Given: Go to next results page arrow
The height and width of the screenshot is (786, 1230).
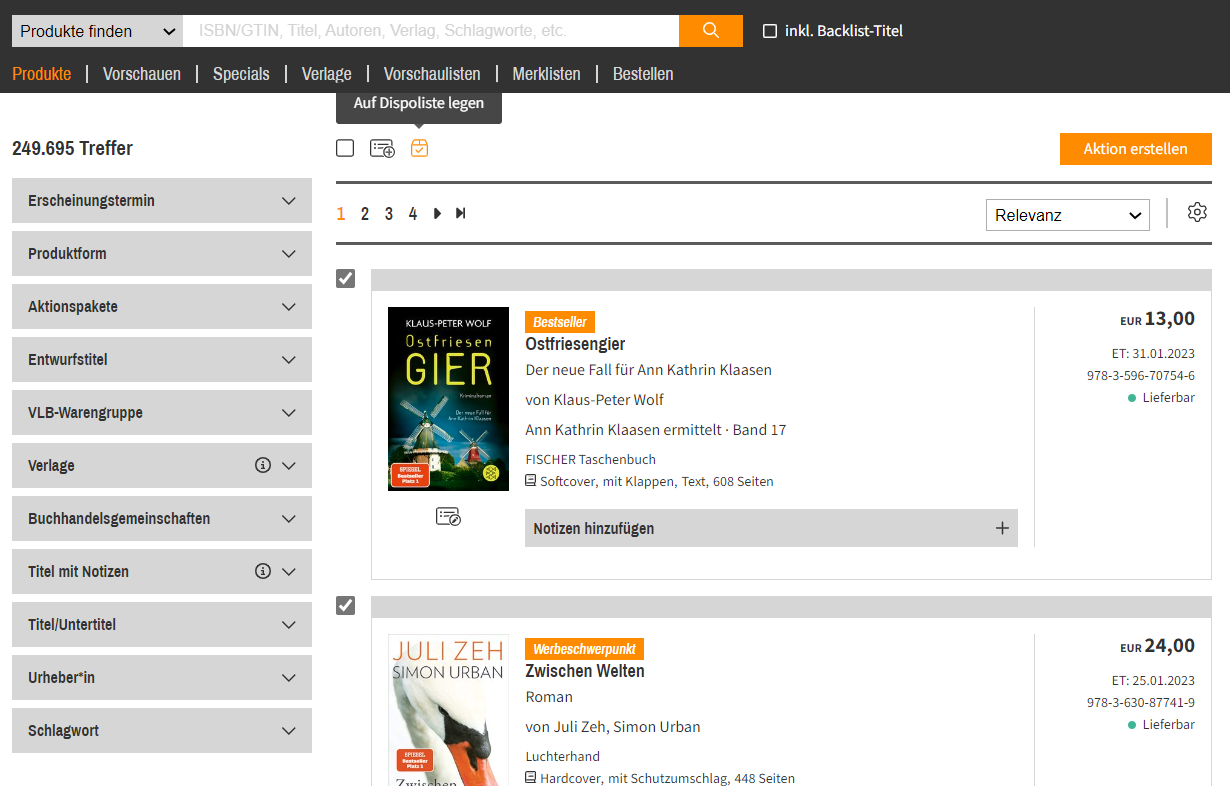Looking at the screenshot, I should tap(437, 213).
